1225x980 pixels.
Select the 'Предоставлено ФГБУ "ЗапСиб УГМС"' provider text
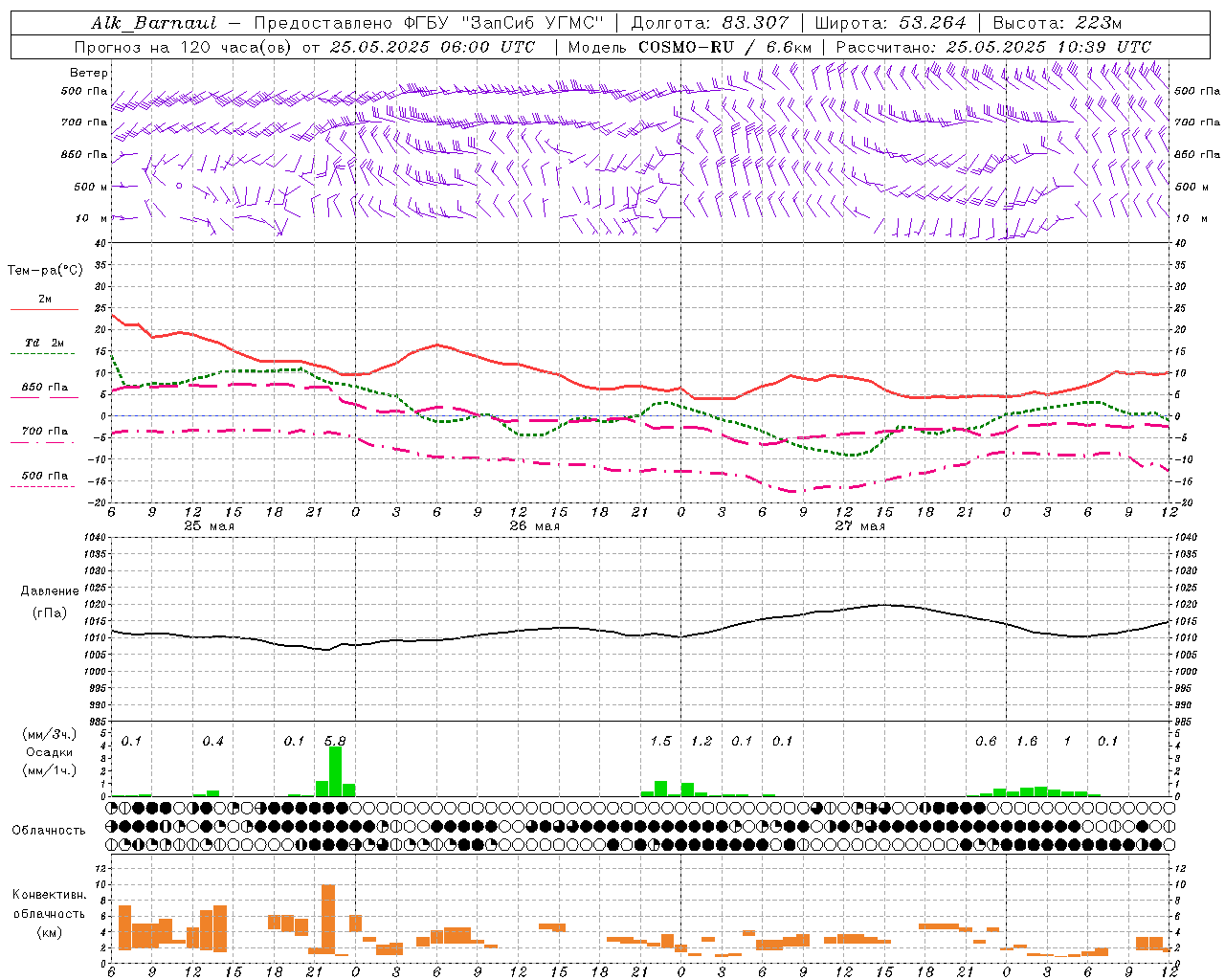429,23
